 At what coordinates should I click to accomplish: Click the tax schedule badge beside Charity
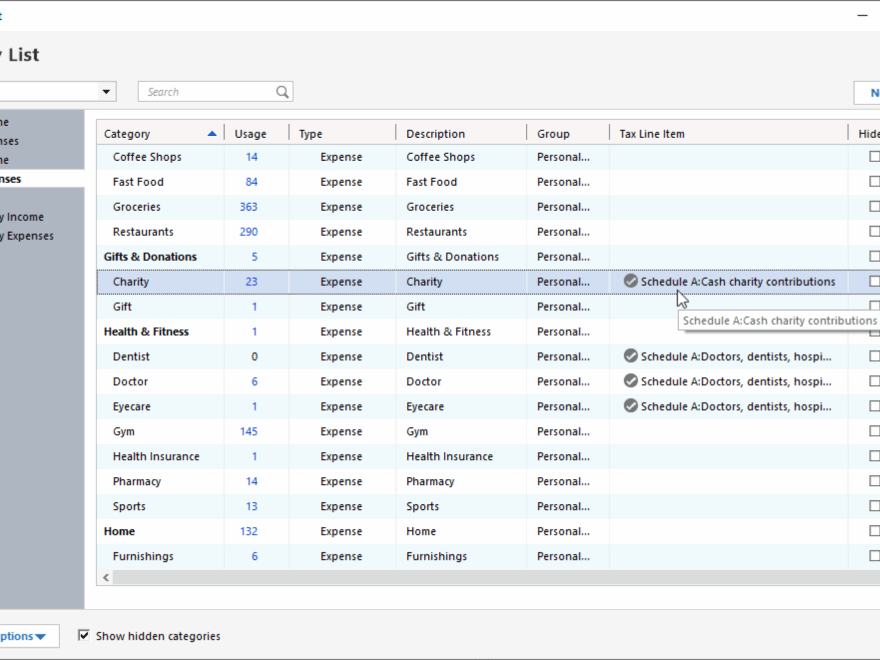coord(631,281)
